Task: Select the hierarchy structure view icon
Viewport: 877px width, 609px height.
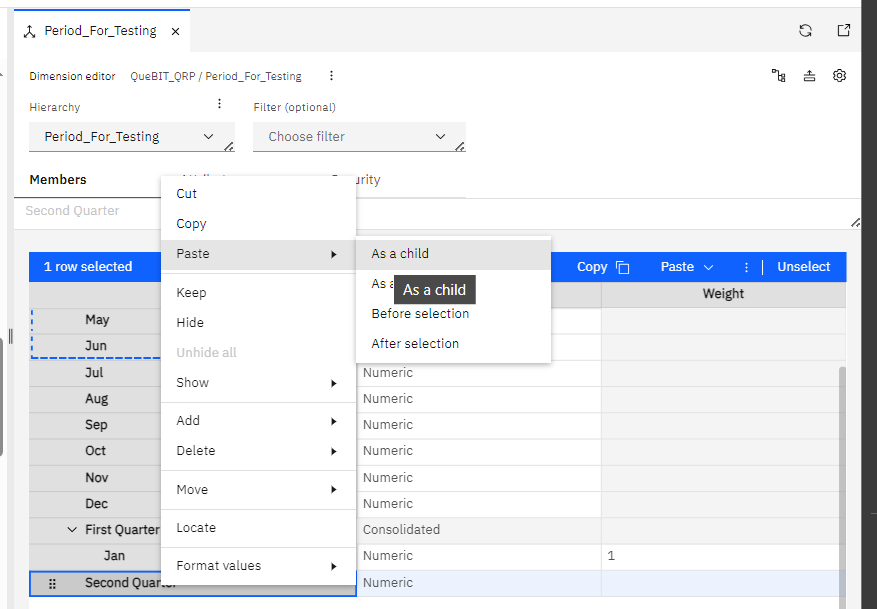Action: pyautogui.click(x=779, y=75)
